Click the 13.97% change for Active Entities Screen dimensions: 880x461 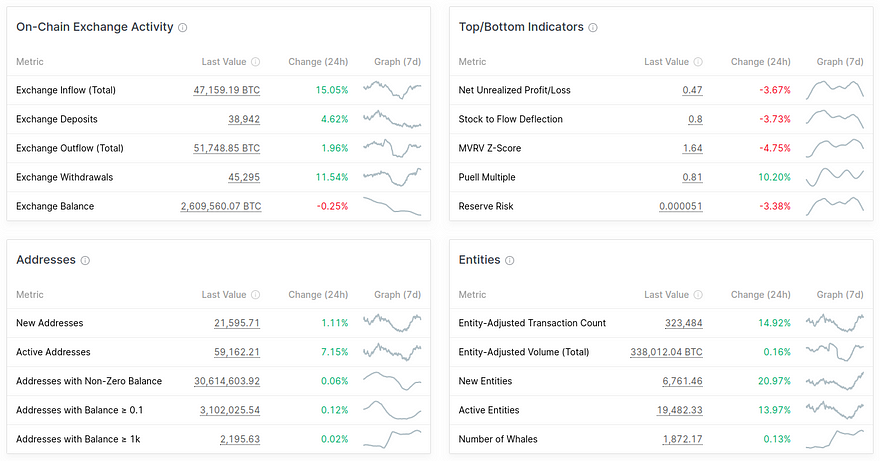pyautogui.click(x=774, y=410)
